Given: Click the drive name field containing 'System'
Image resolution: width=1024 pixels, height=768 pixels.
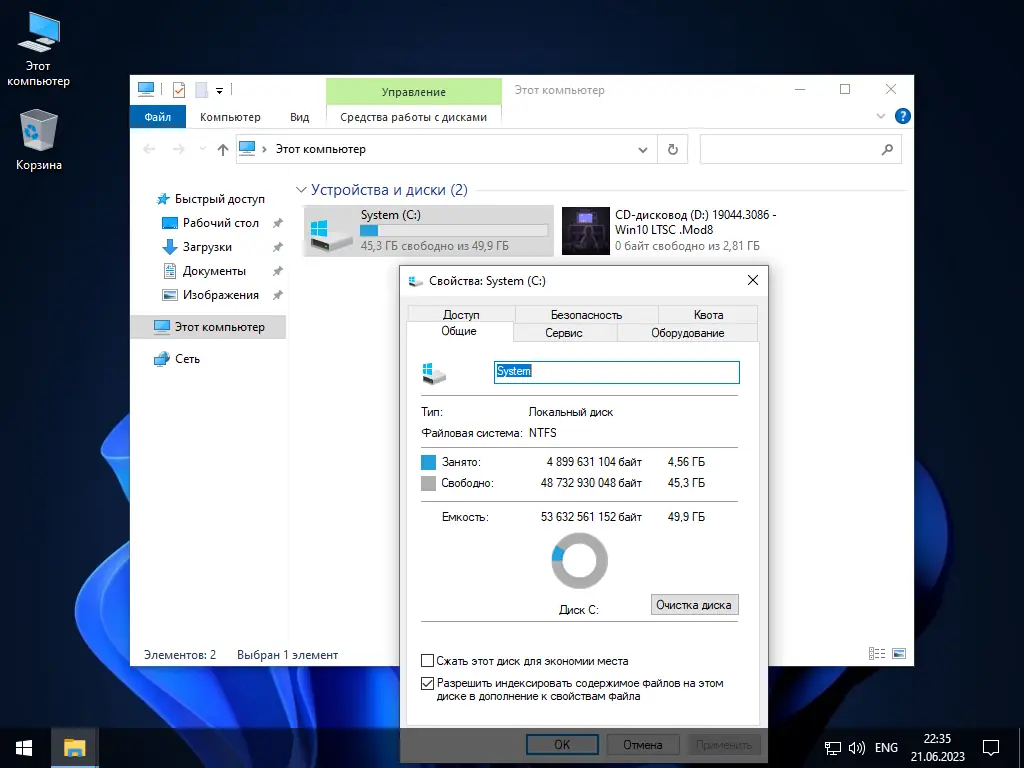Looking at the screenshot, I should pyautogui.click(x=616, y=372).
